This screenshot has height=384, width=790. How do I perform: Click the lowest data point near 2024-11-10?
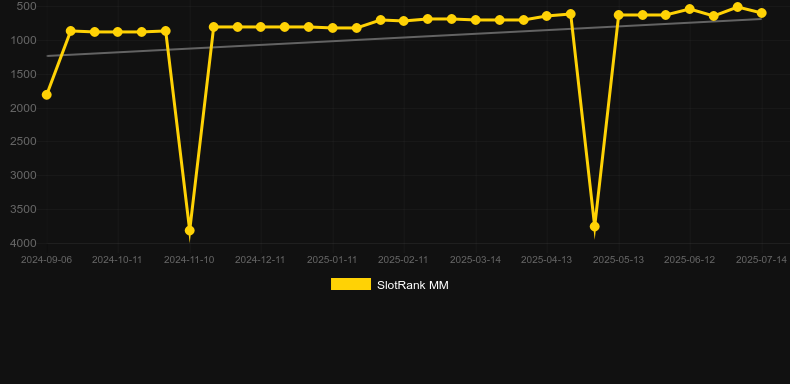pos(189,230)
